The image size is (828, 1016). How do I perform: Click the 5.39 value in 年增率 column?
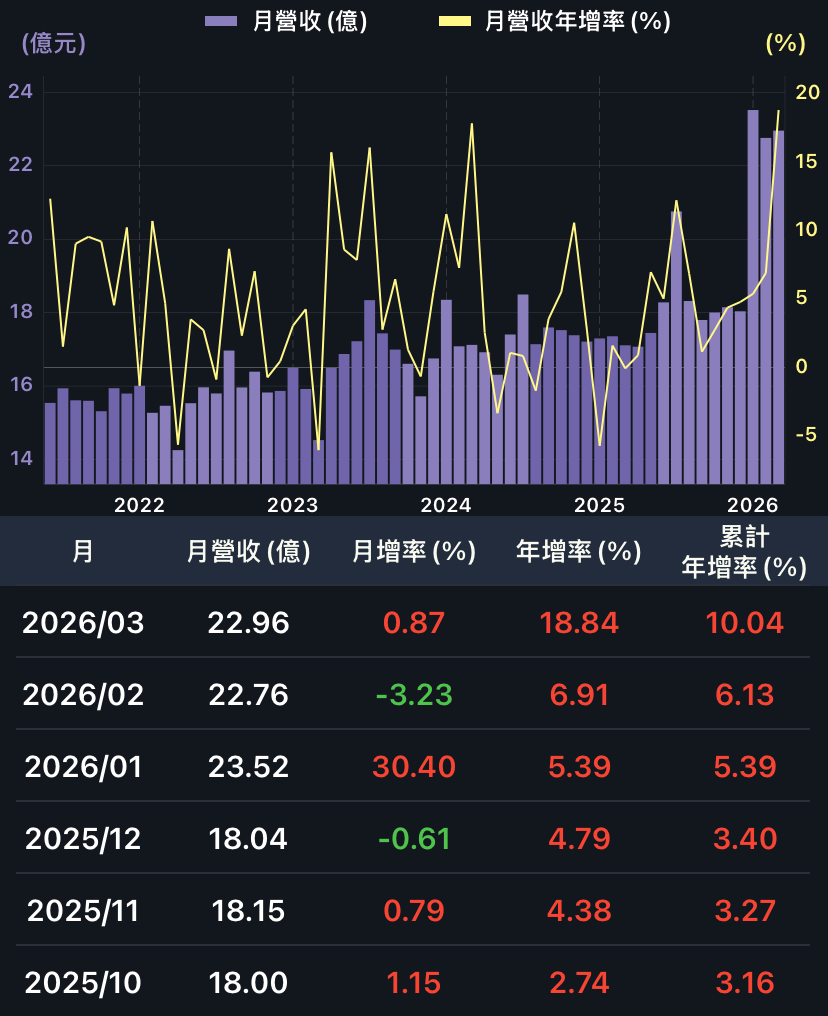(x=579, y=767)
